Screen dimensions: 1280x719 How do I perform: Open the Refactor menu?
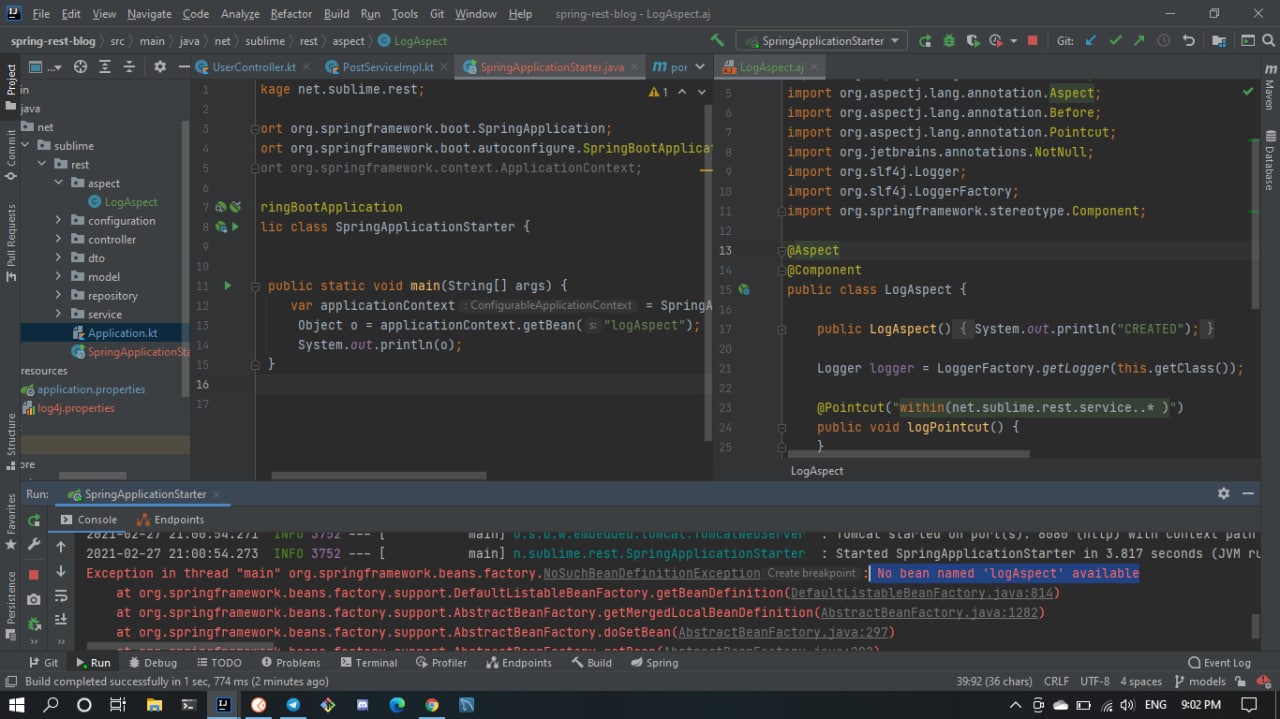click(x=291, y=14)
